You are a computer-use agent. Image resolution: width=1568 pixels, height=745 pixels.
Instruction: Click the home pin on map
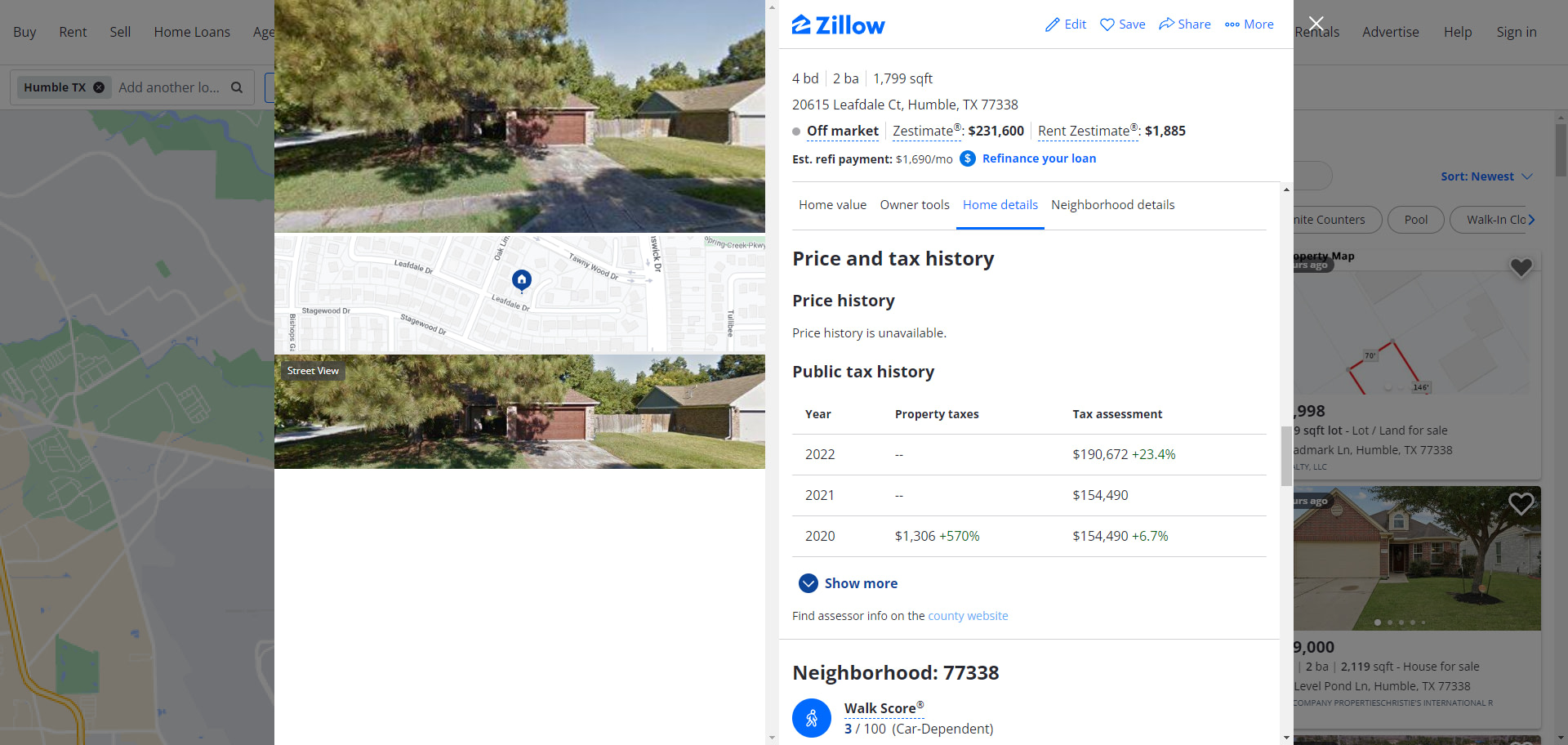(x=522, y=280)
